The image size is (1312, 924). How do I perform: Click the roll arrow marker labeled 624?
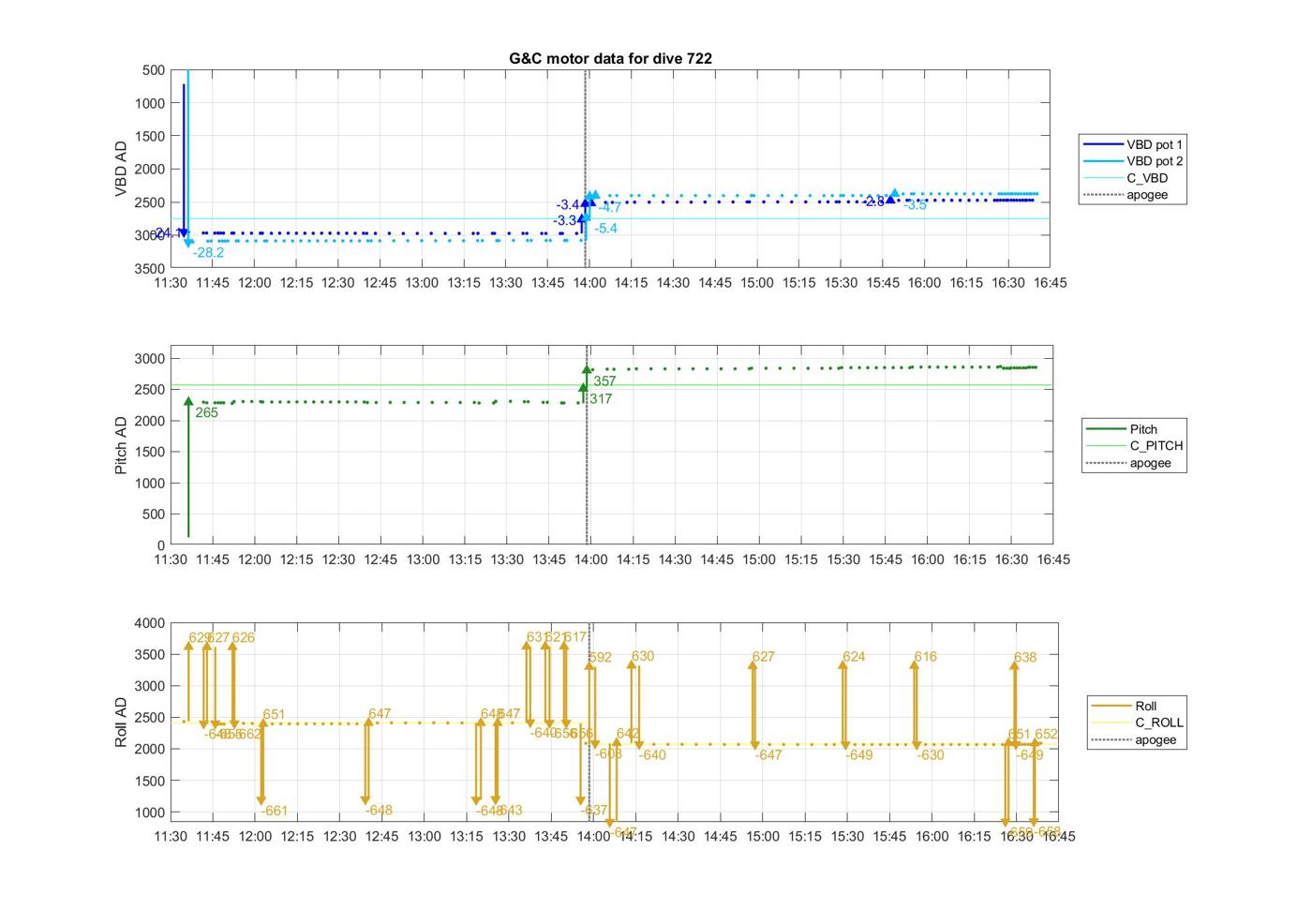coord(843,666)
